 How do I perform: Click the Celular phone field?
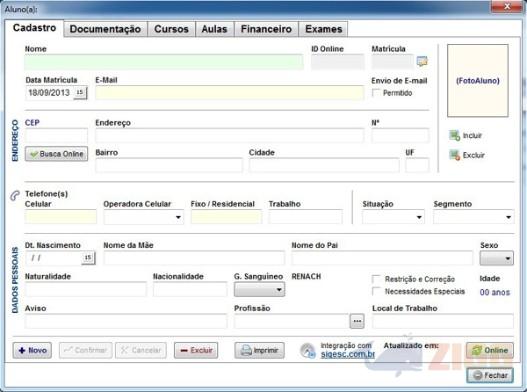(61, 217)
